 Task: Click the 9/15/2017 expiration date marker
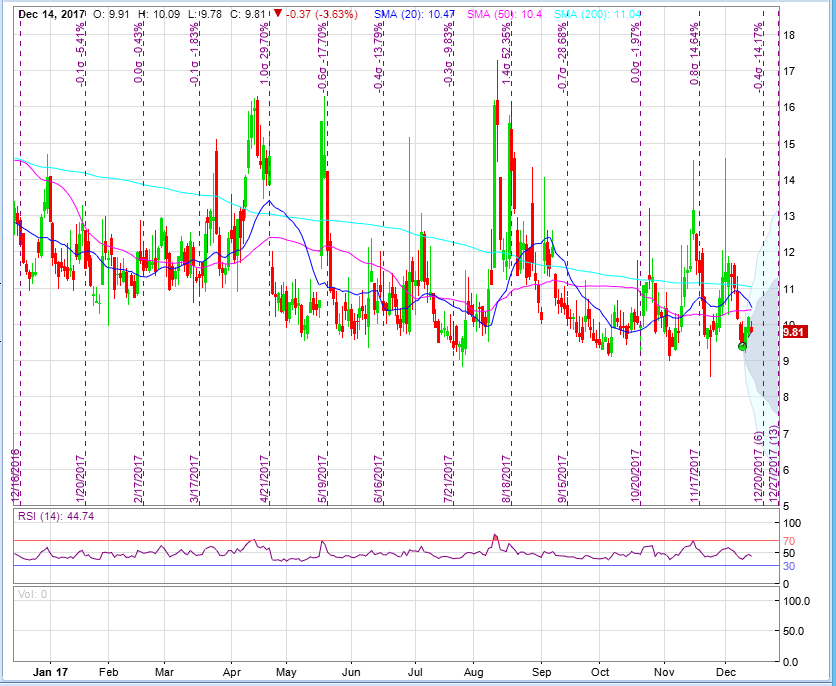tap(562, 479)
